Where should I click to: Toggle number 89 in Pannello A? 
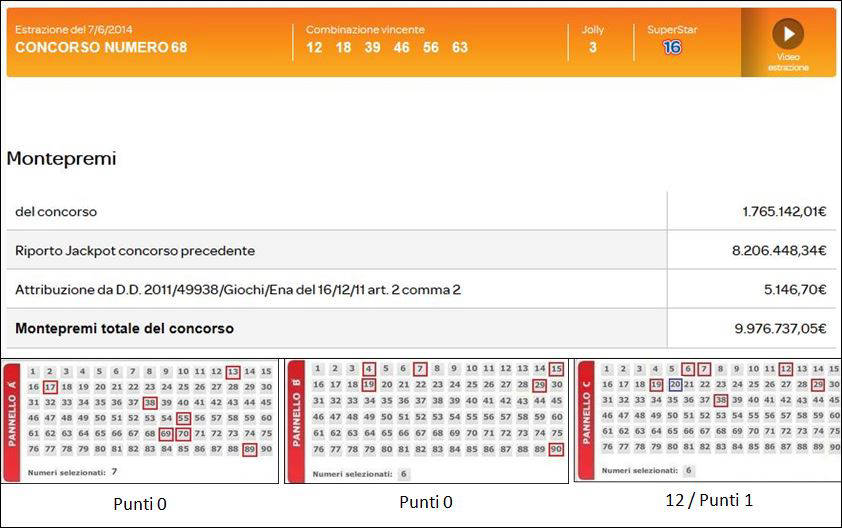click(249, 449)
